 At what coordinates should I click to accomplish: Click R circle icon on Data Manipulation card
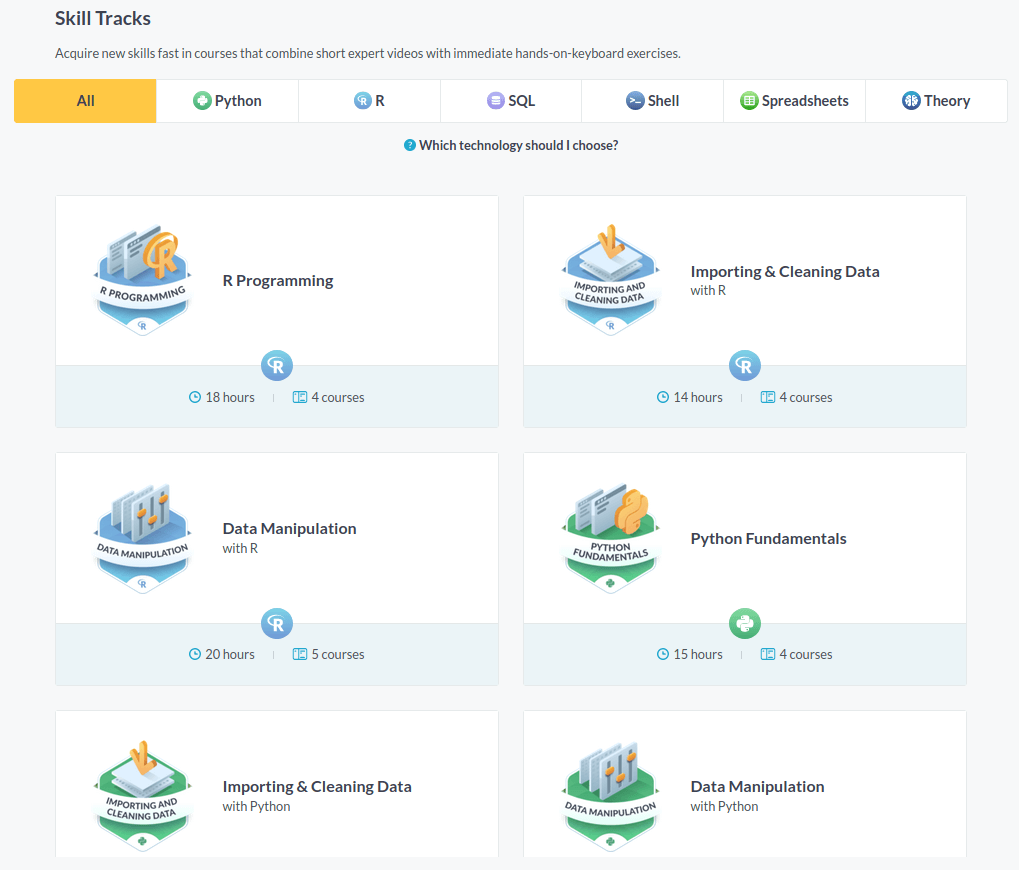(277, 624)
